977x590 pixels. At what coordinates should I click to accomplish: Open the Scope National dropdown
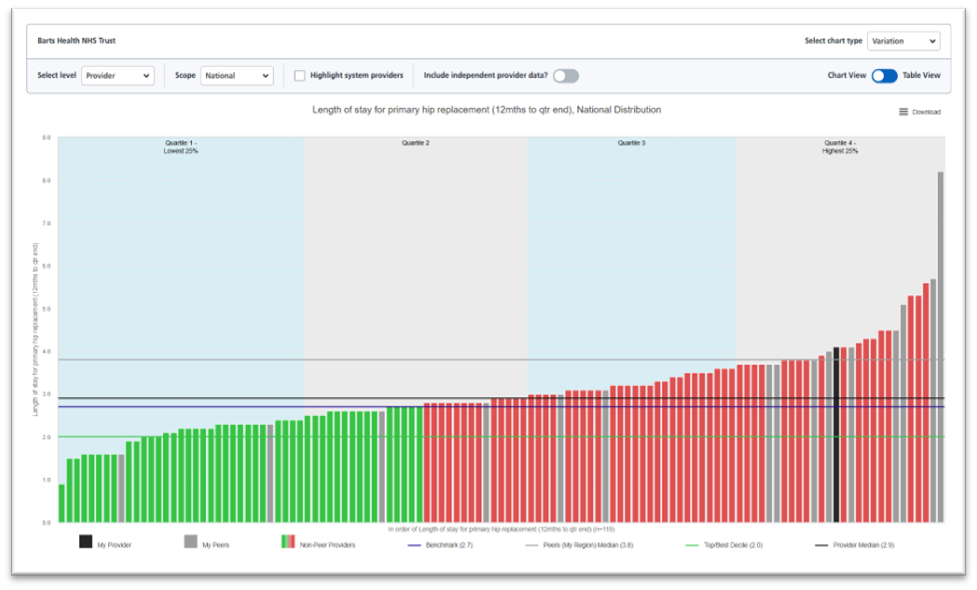click(x=237, y=76)
